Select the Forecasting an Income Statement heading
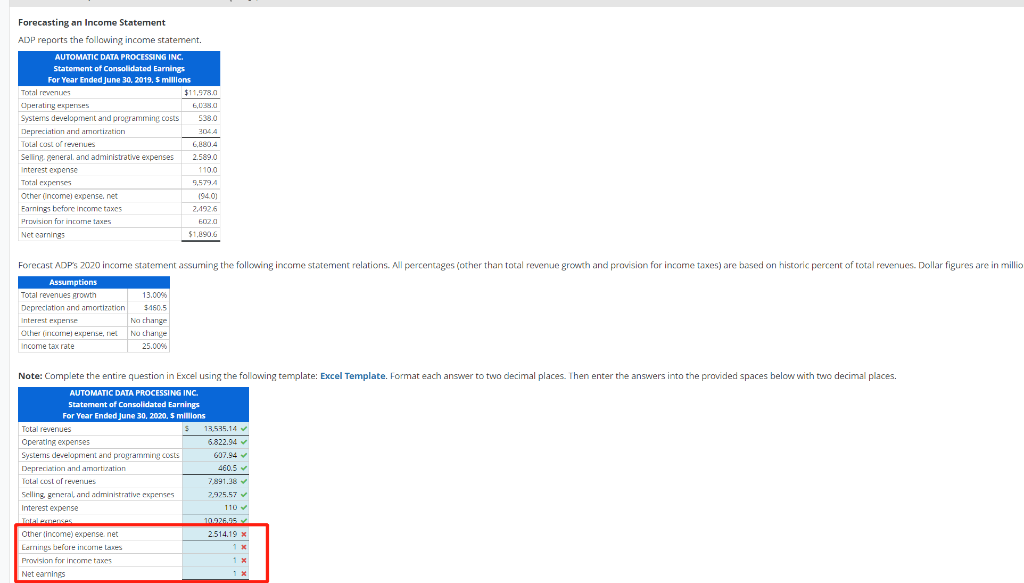 point(90,22)
